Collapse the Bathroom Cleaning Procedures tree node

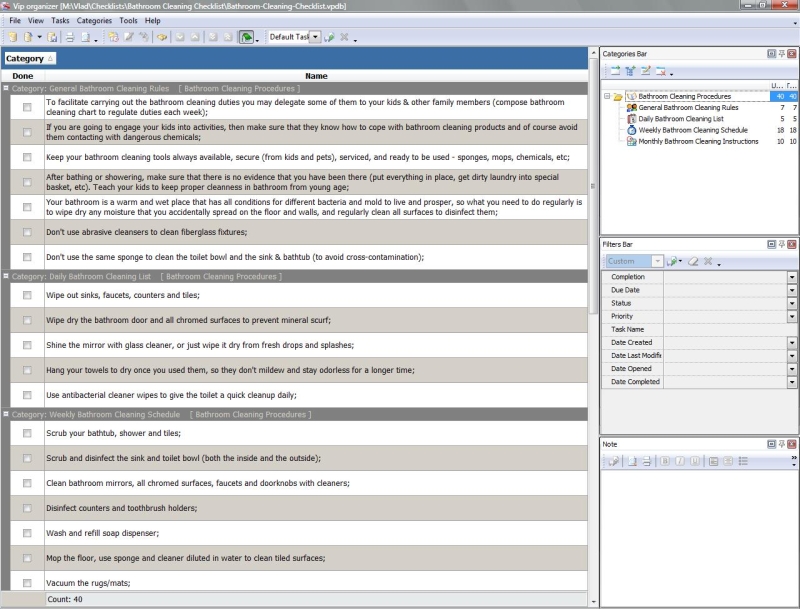point(607,97)
